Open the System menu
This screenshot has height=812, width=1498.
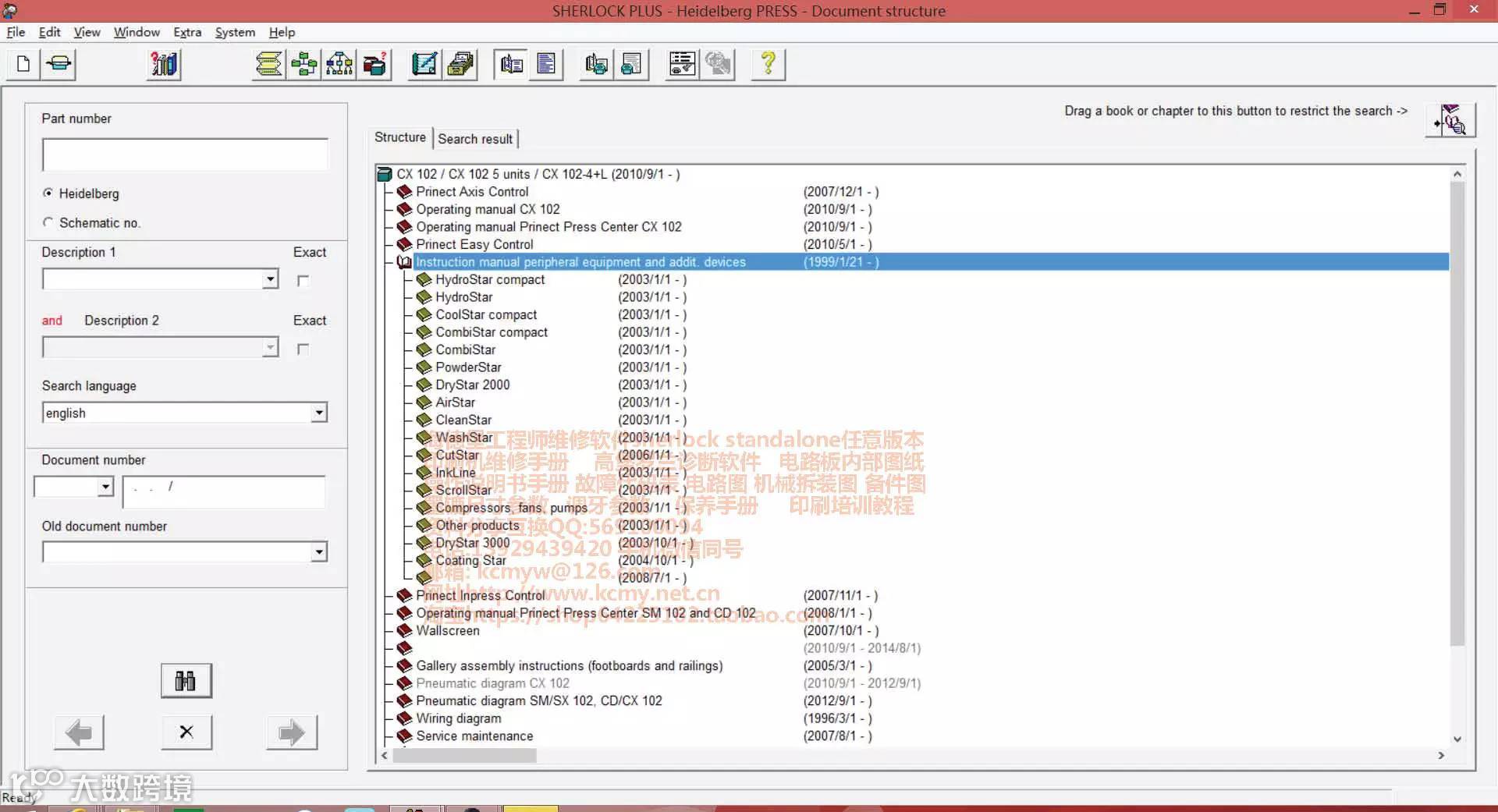[235, 32]
